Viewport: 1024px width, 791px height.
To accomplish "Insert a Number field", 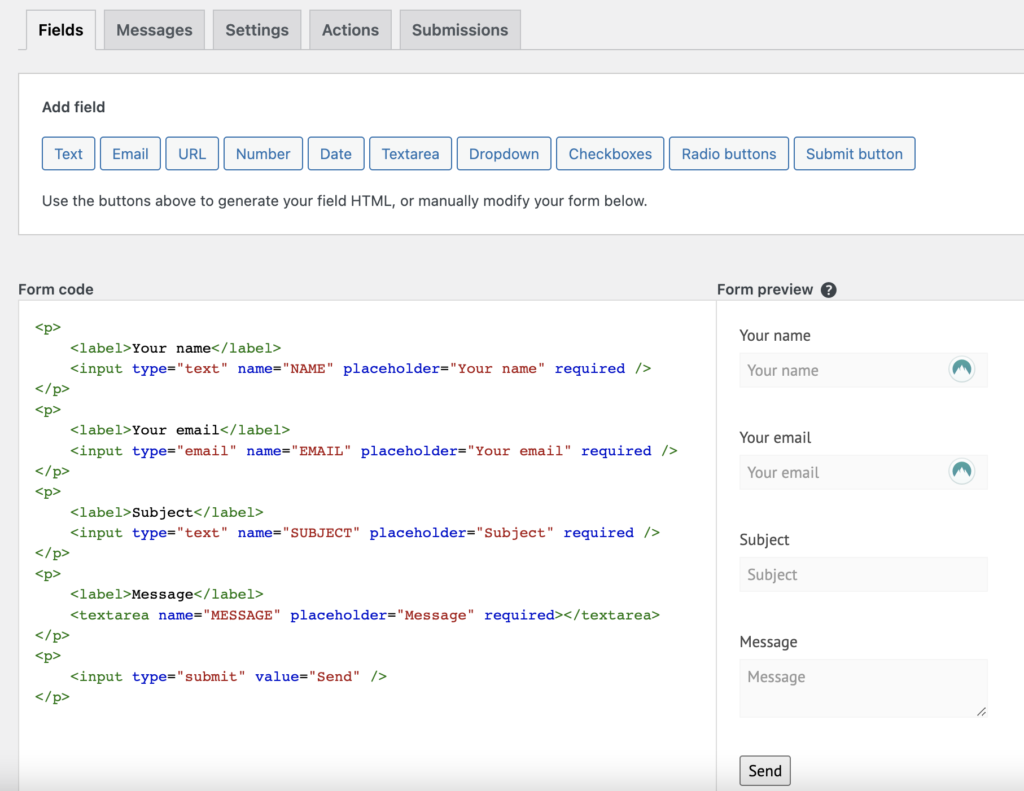I will tap(263, 153).
